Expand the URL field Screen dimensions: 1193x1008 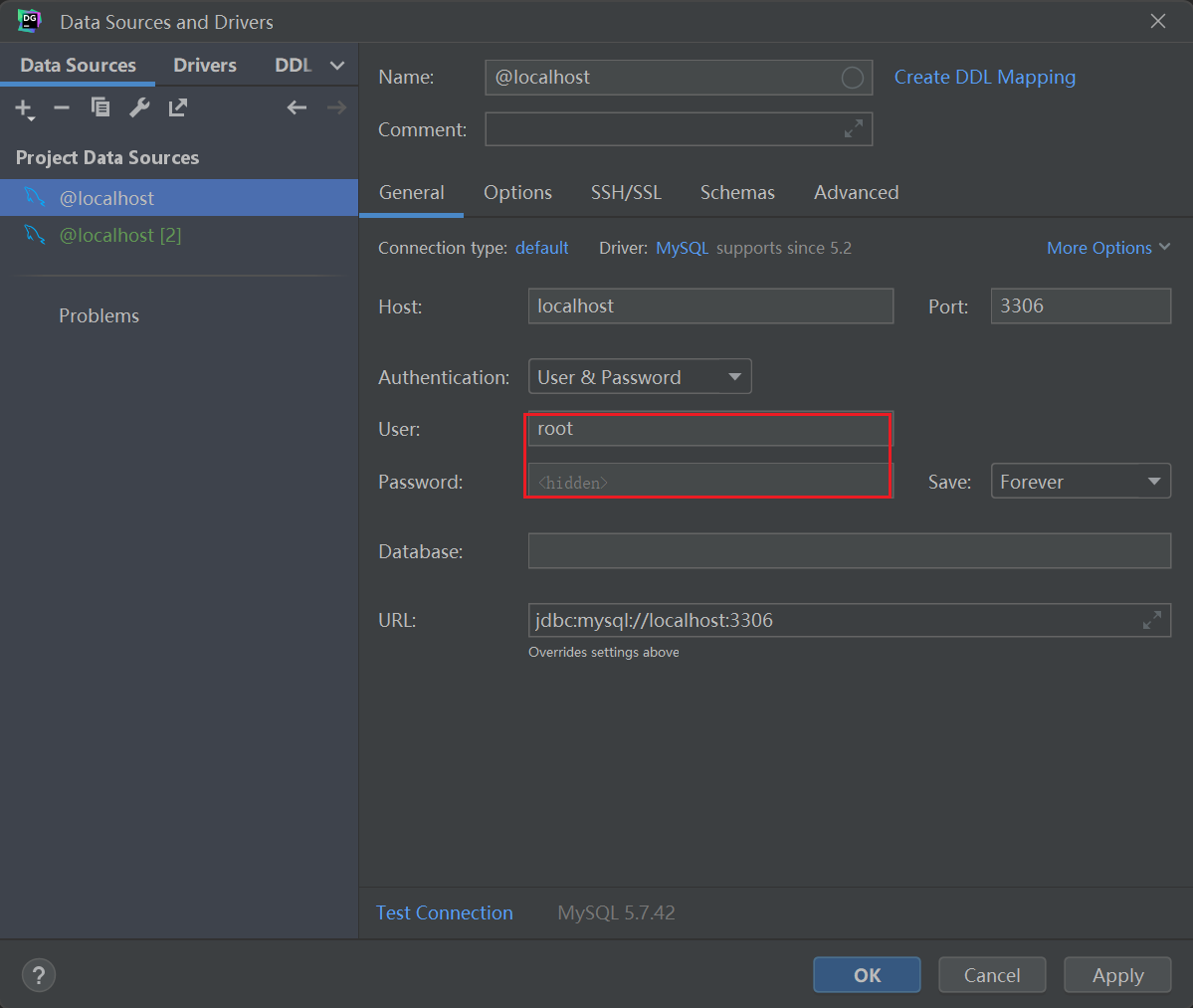tap(1152, 620)
